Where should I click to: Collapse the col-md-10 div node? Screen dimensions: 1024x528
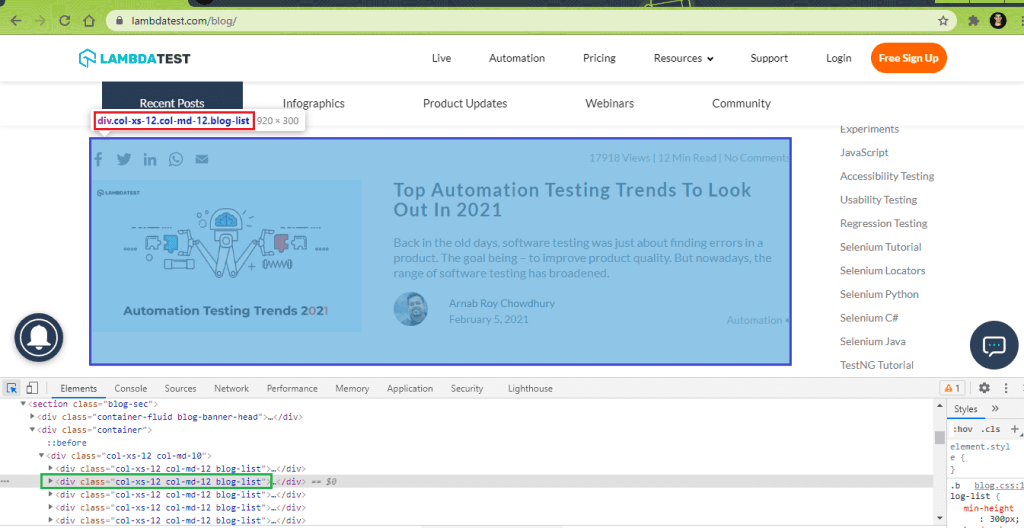click(42, 455)
